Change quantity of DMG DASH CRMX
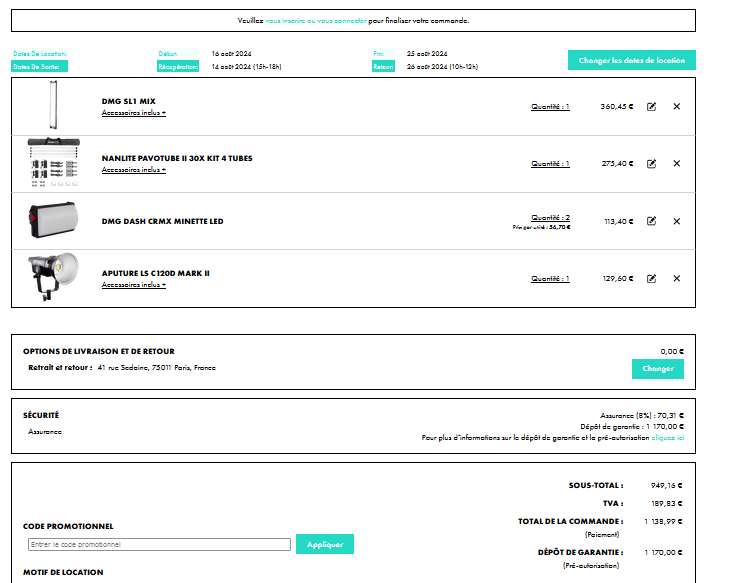Viewport: 735px width, 583px height. point(550,217)
